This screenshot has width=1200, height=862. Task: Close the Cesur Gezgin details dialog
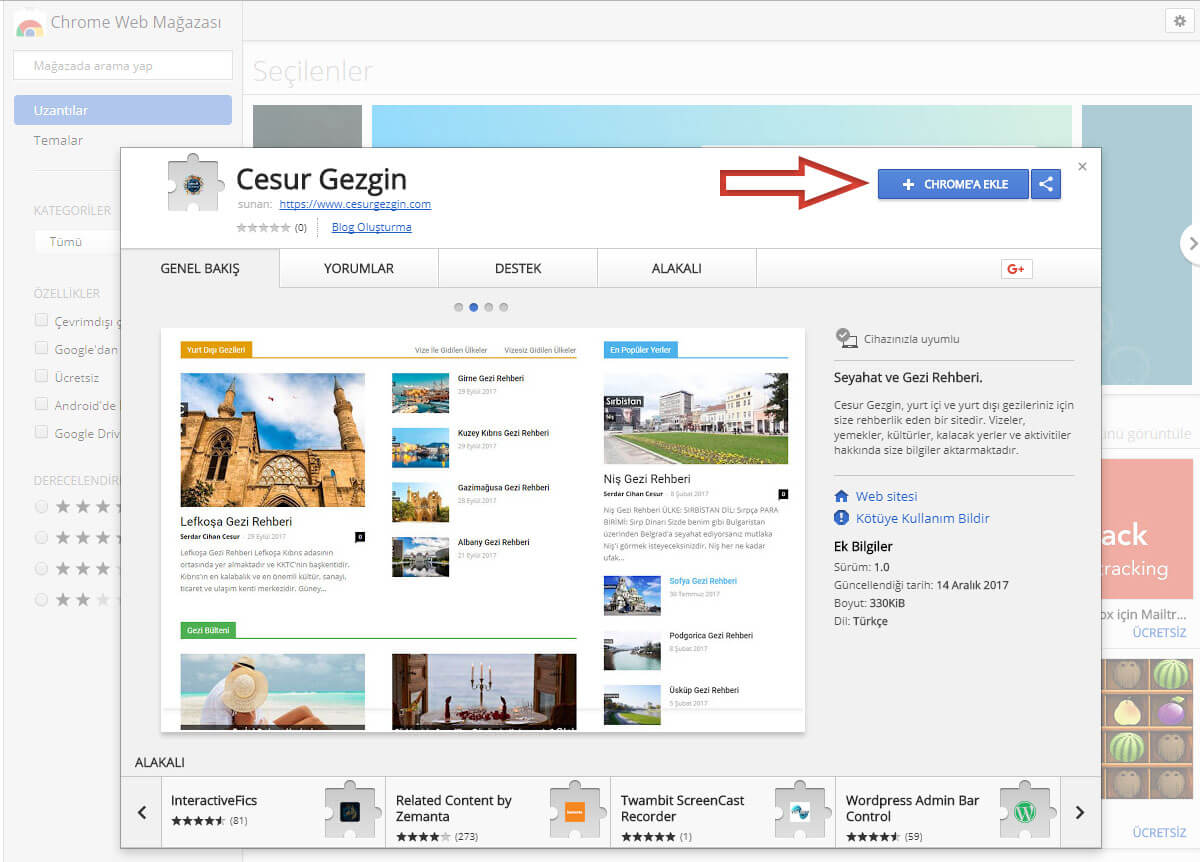click(1082, 166)
